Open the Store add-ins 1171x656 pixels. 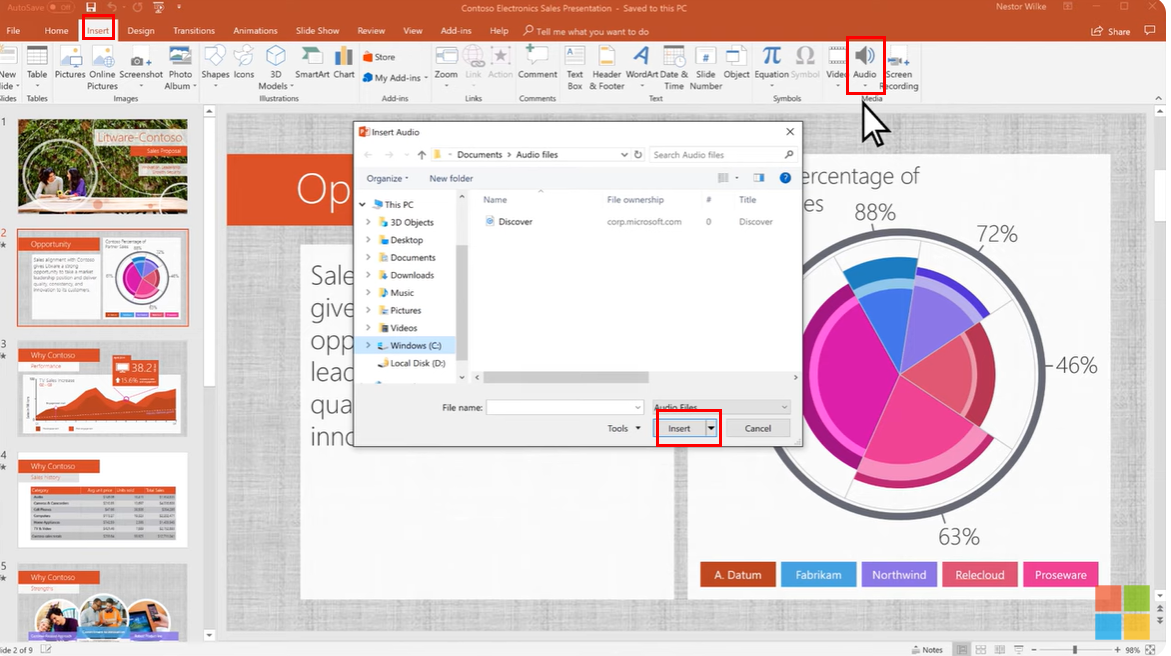click(379, 57)
